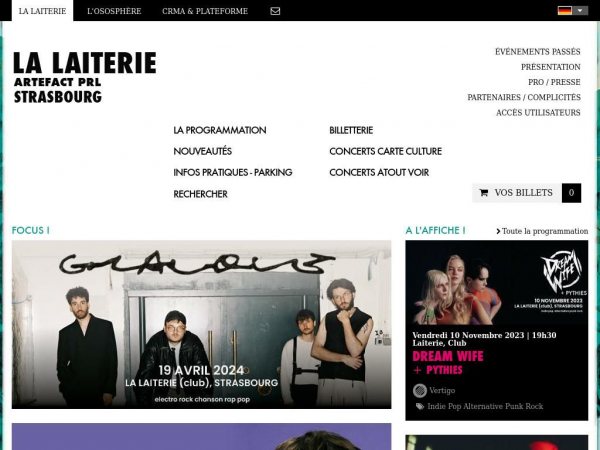Follow the Toute la programmation link
The image size is (600, 450).
click(545, 231)
